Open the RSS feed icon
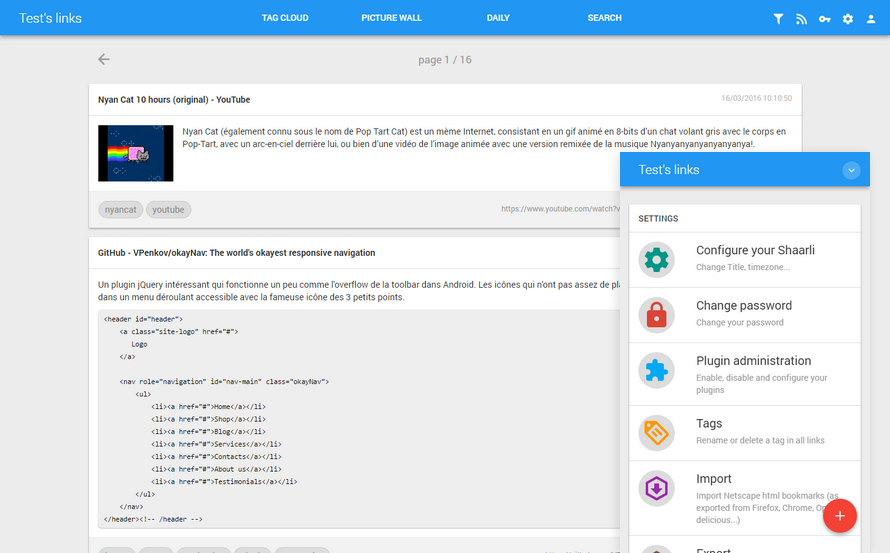This screenshot has height=553, width=890. tap(801, 19)
